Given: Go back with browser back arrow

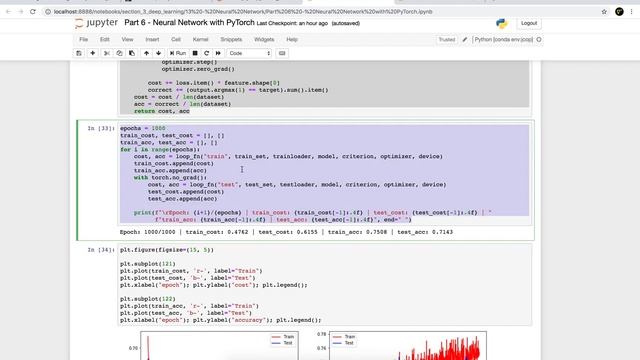Looking at the screenshot, I should 9,12.
